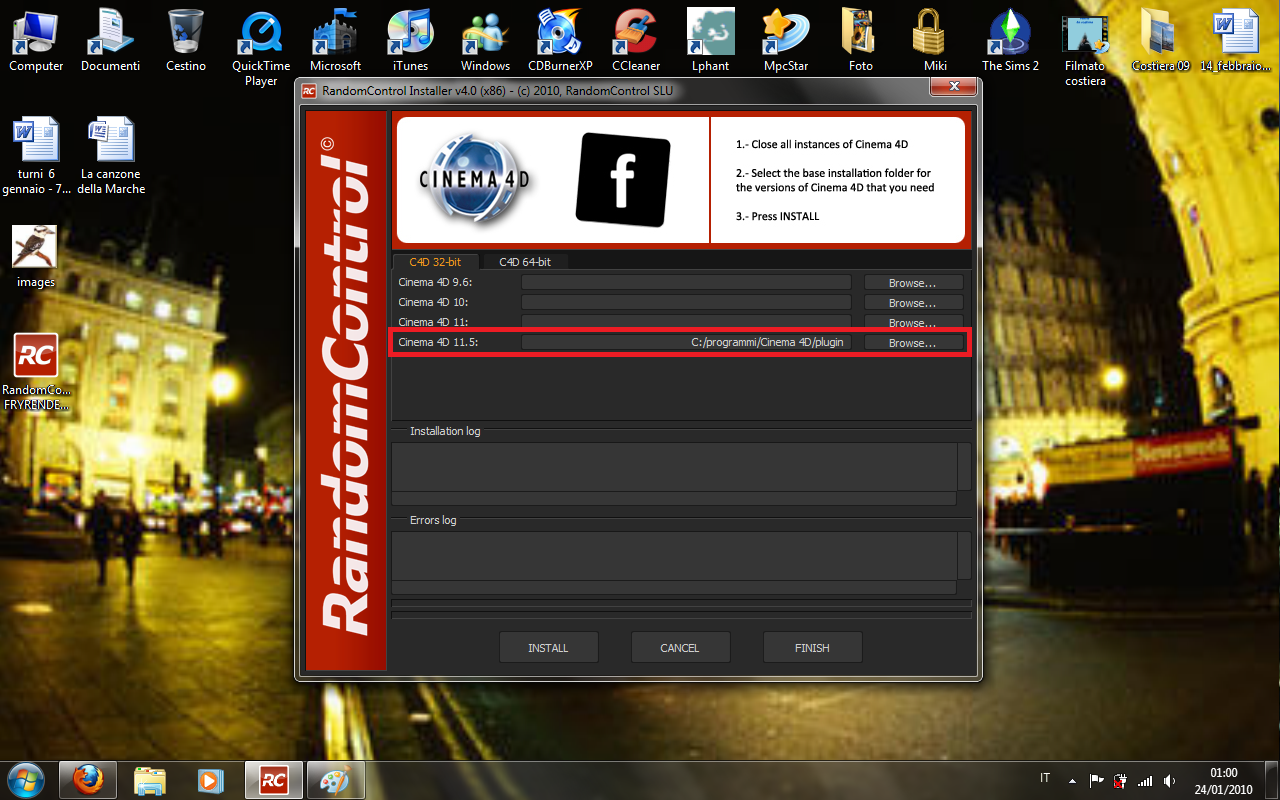
Task: Click the Cinema 4D logo image
Action: 476,179
